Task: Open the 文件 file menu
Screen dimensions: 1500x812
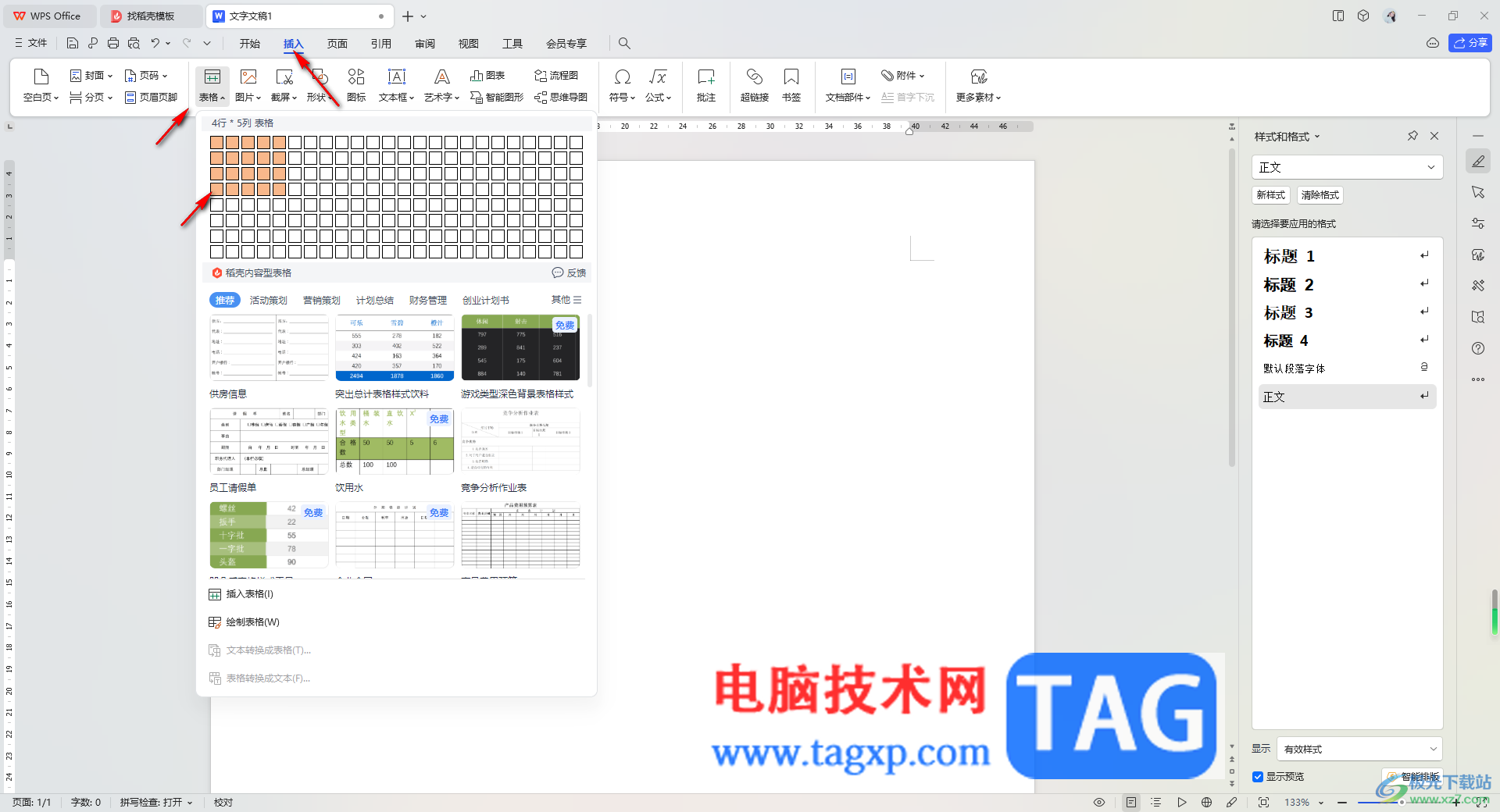Action: pyautogui.click(x=31, y=44)
